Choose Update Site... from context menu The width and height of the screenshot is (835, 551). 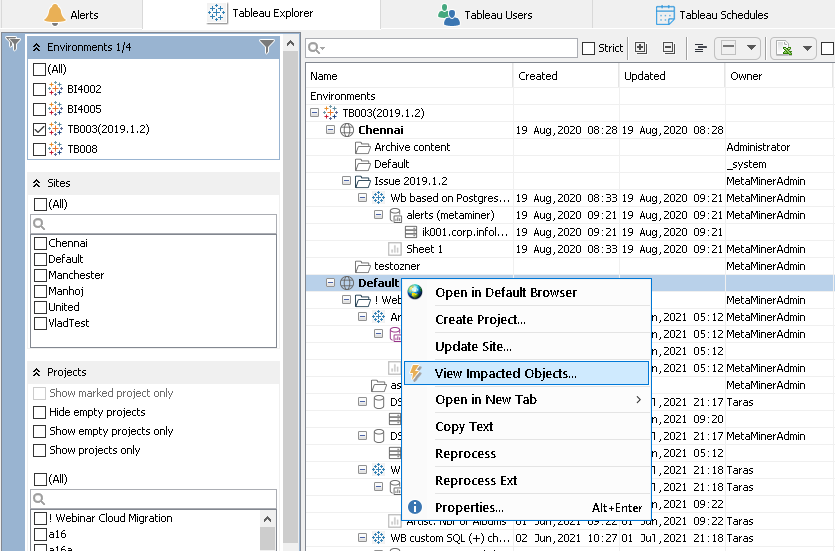(x=527, y=347)
